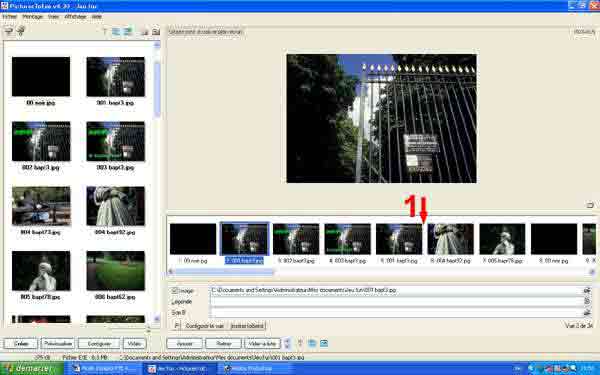600x375 pixels.
Task: Click the parent folder icon in file toolbar
Action: click(x=145, y=32)
